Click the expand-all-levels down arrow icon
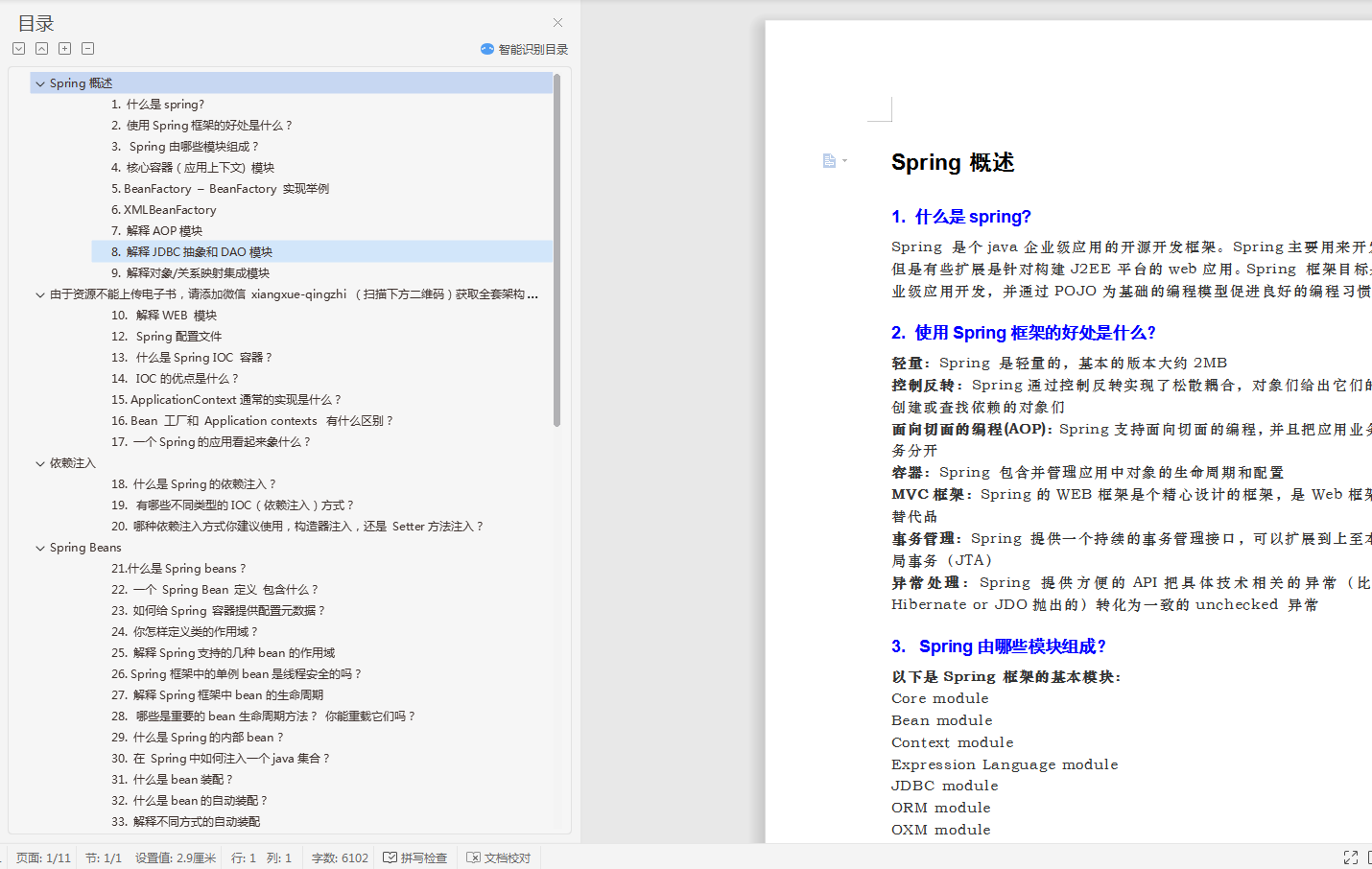Image resolution: width=1372 pixels, height=869 pixels. point(18,48)
